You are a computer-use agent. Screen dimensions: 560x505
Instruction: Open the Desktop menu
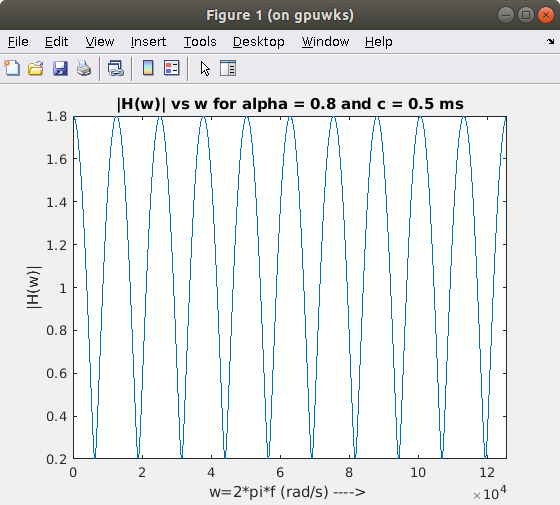point(259,42)
